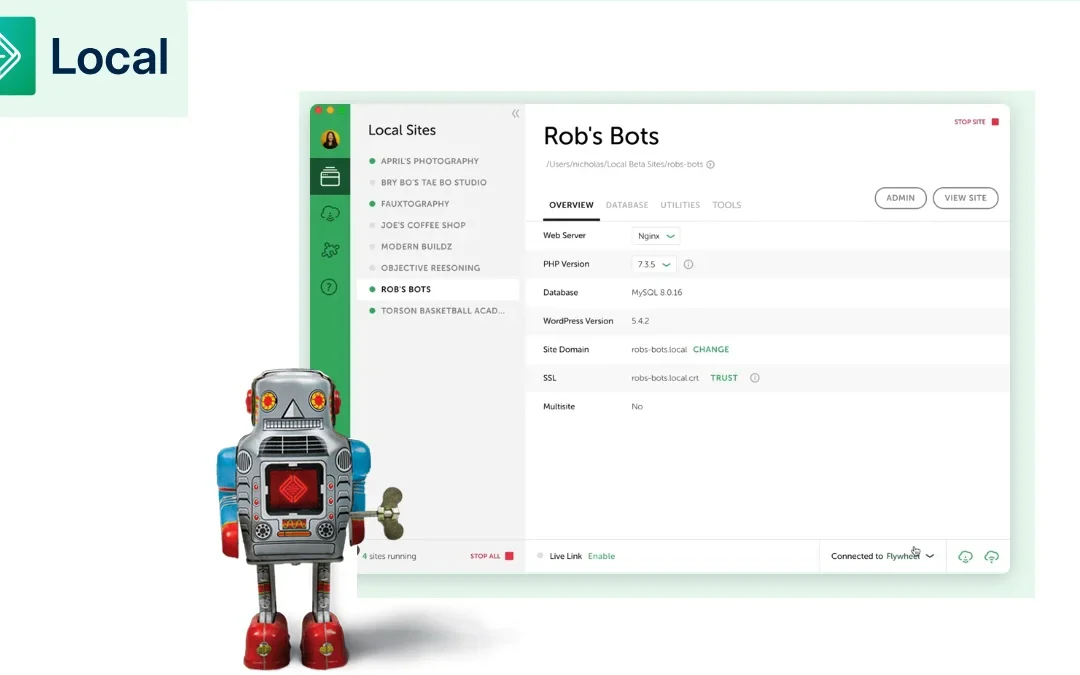
Task: Click the push to Flywheel cloud upload icon
Action: [x=991, y=556]
